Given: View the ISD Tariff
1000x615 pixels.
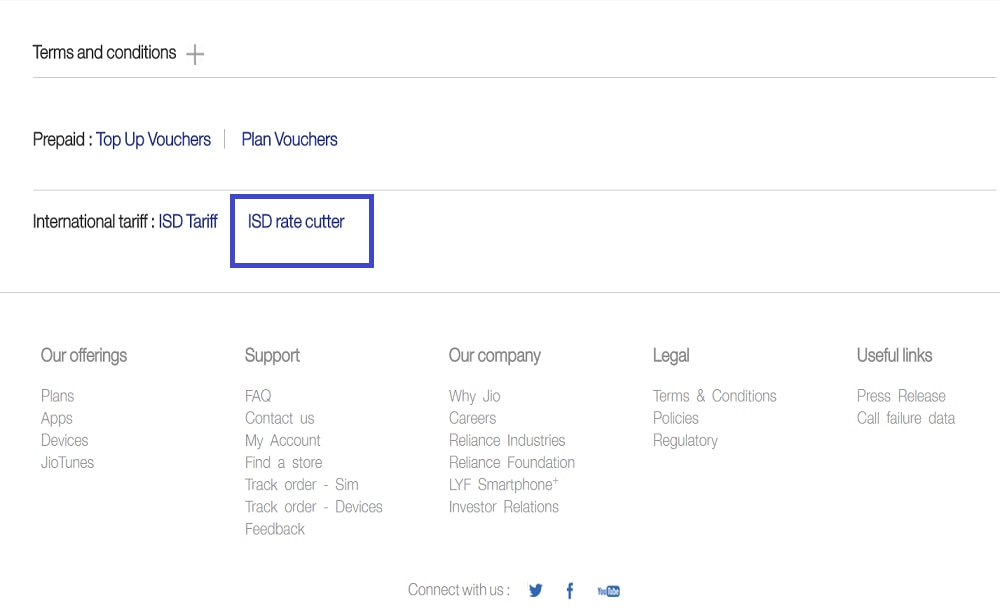Looking at the screenshot, I should [186, 222].
